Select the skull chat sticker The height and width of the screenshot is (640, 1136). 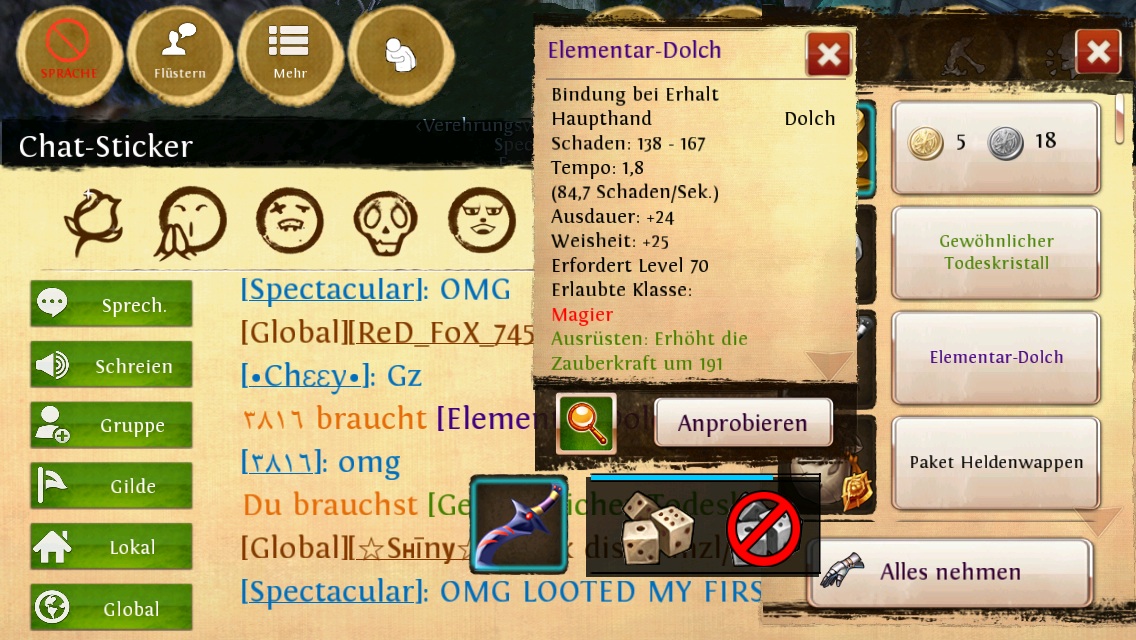coord(385,222)
